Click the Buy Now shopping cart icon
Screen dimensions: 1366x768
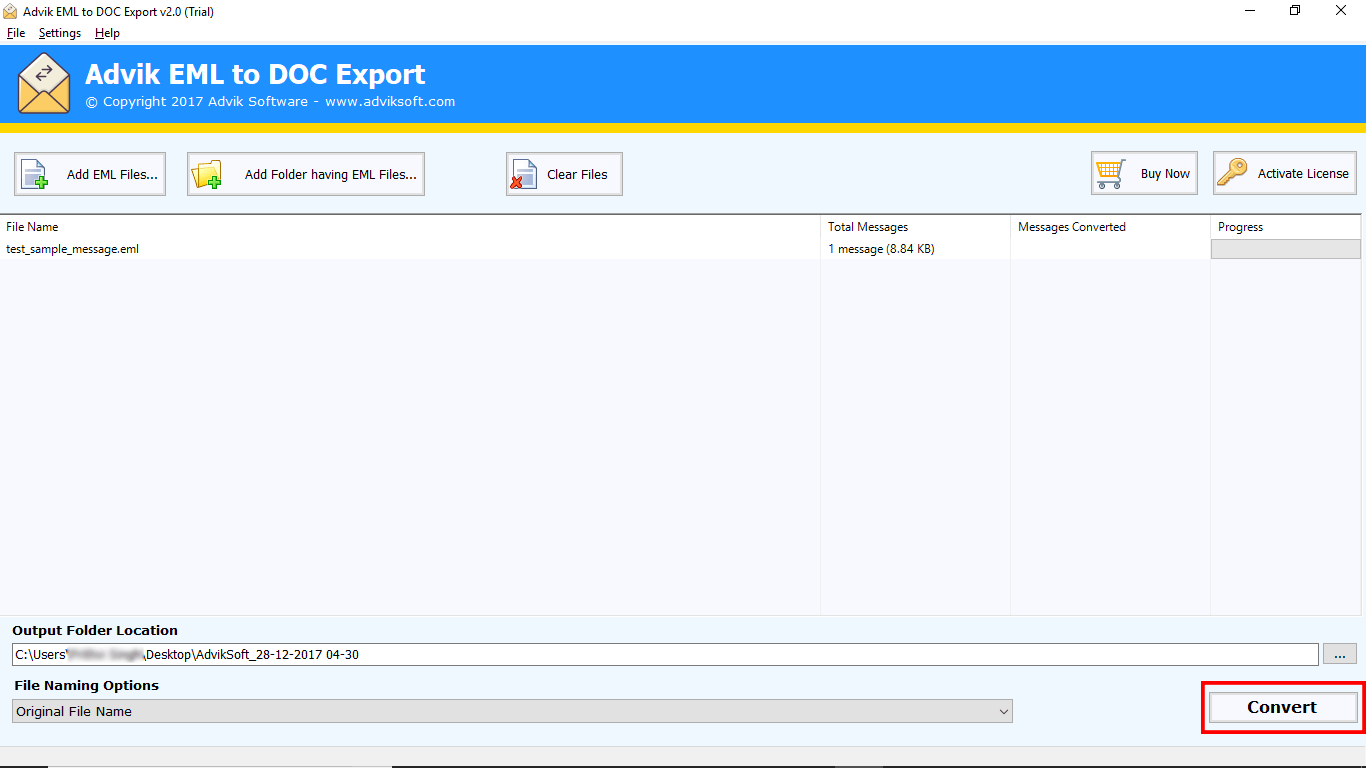coord(1110,173)
